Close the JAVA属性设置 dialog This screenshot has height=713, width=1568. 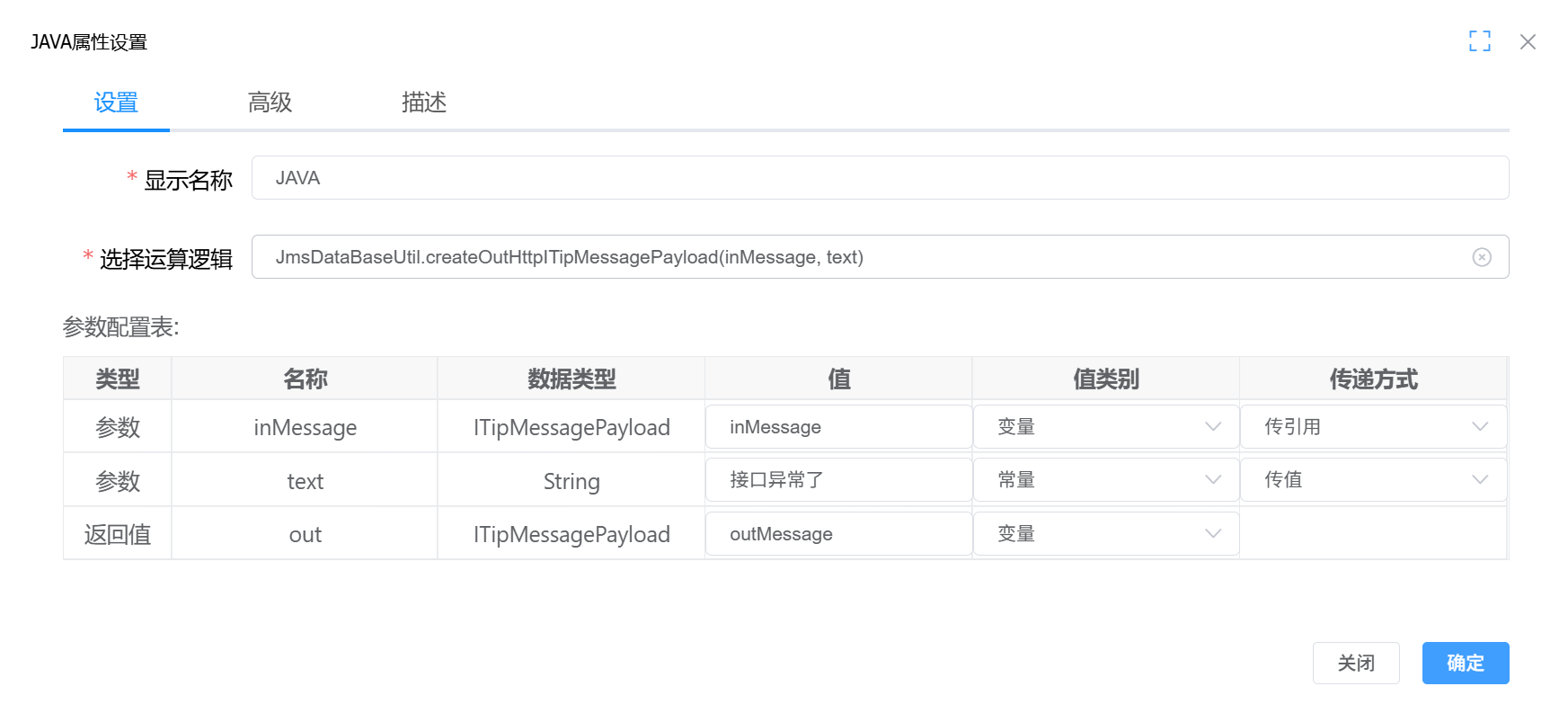point(1527,42)
